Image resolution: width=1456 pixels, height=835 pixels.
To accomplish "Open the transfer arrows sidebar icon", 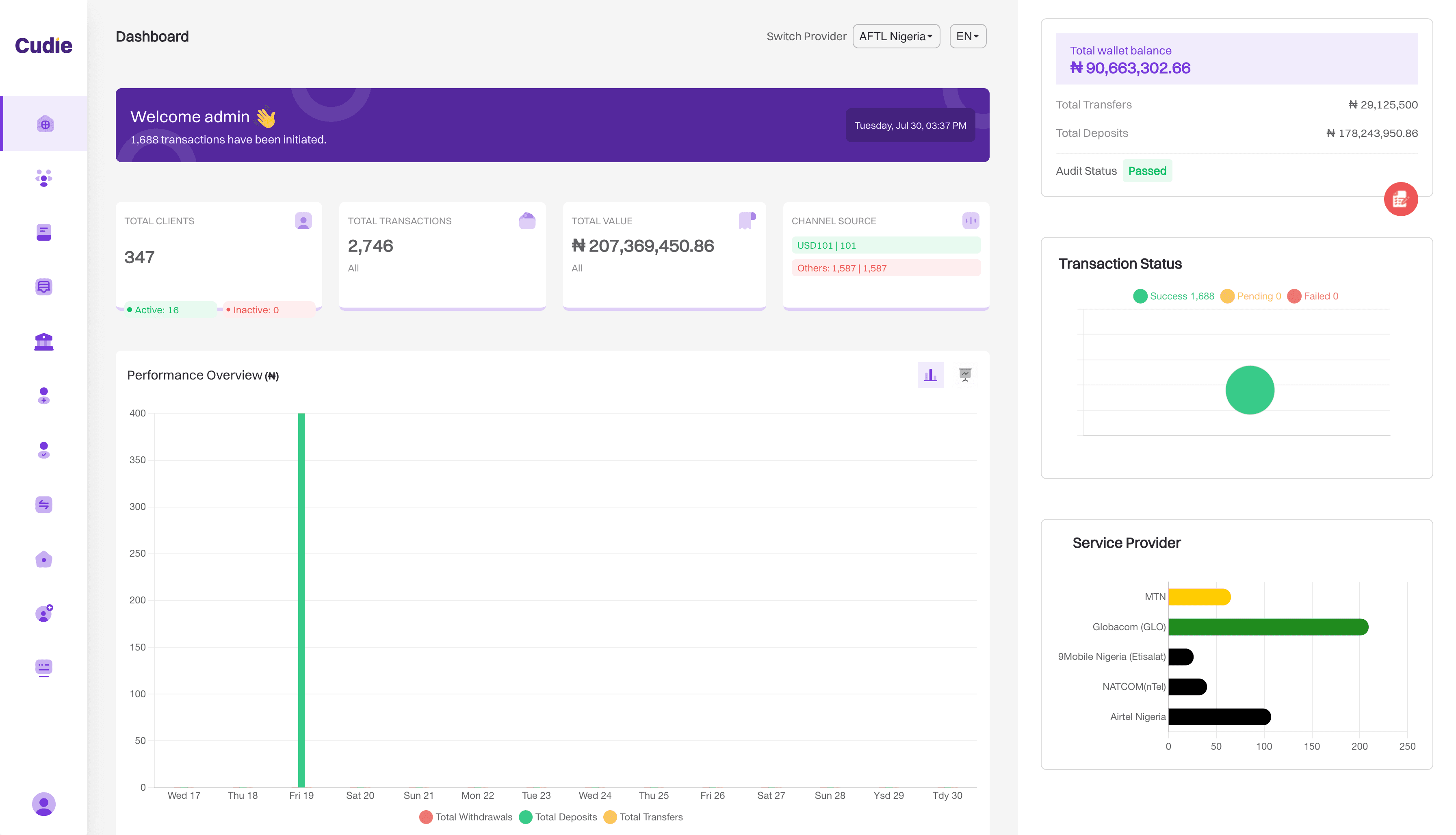I will click(x=43, y=505).
